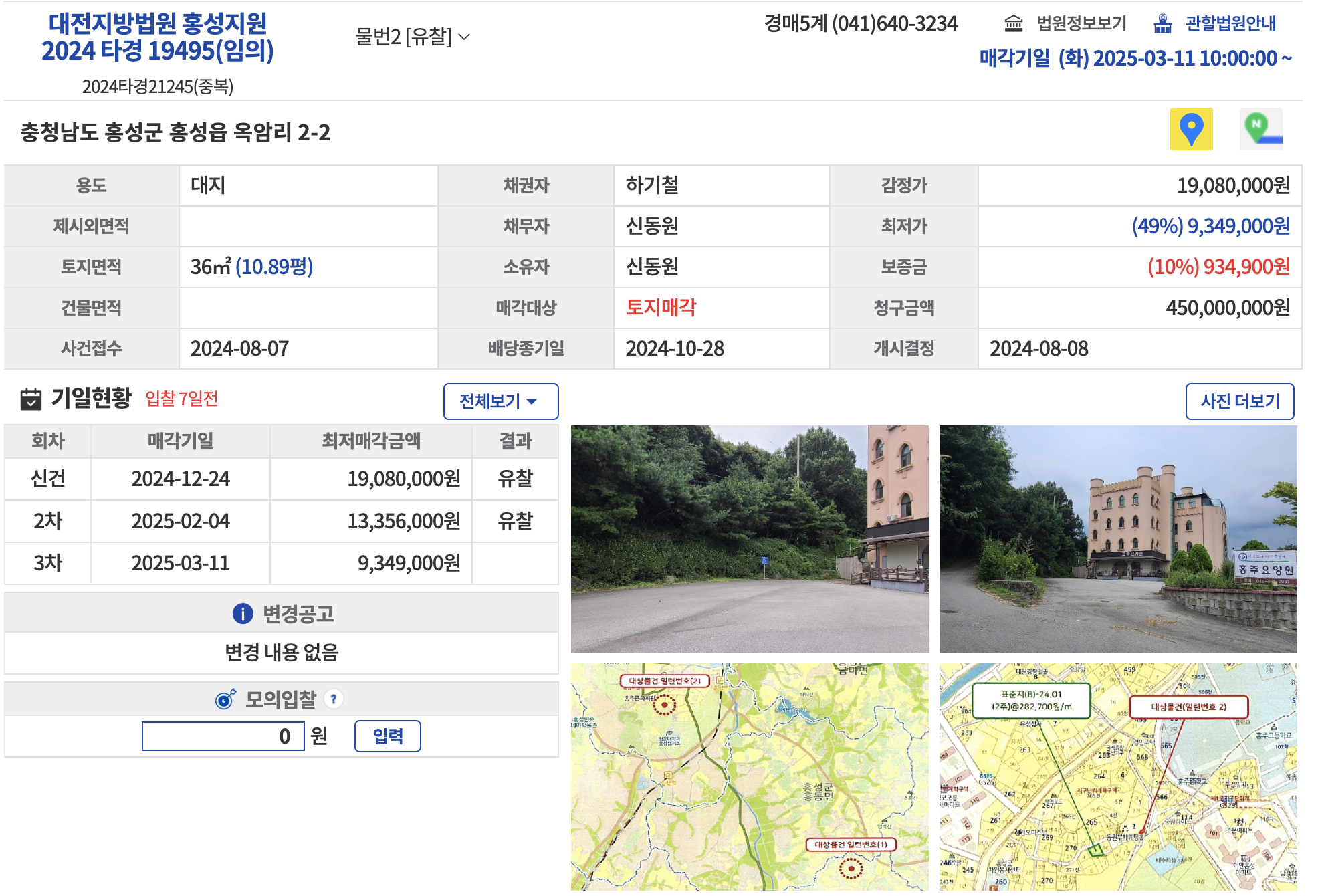Click the 개시결정 date 2024-08-08
The width and height of the screenshot is (1320, 896).
coord(1039,348)
